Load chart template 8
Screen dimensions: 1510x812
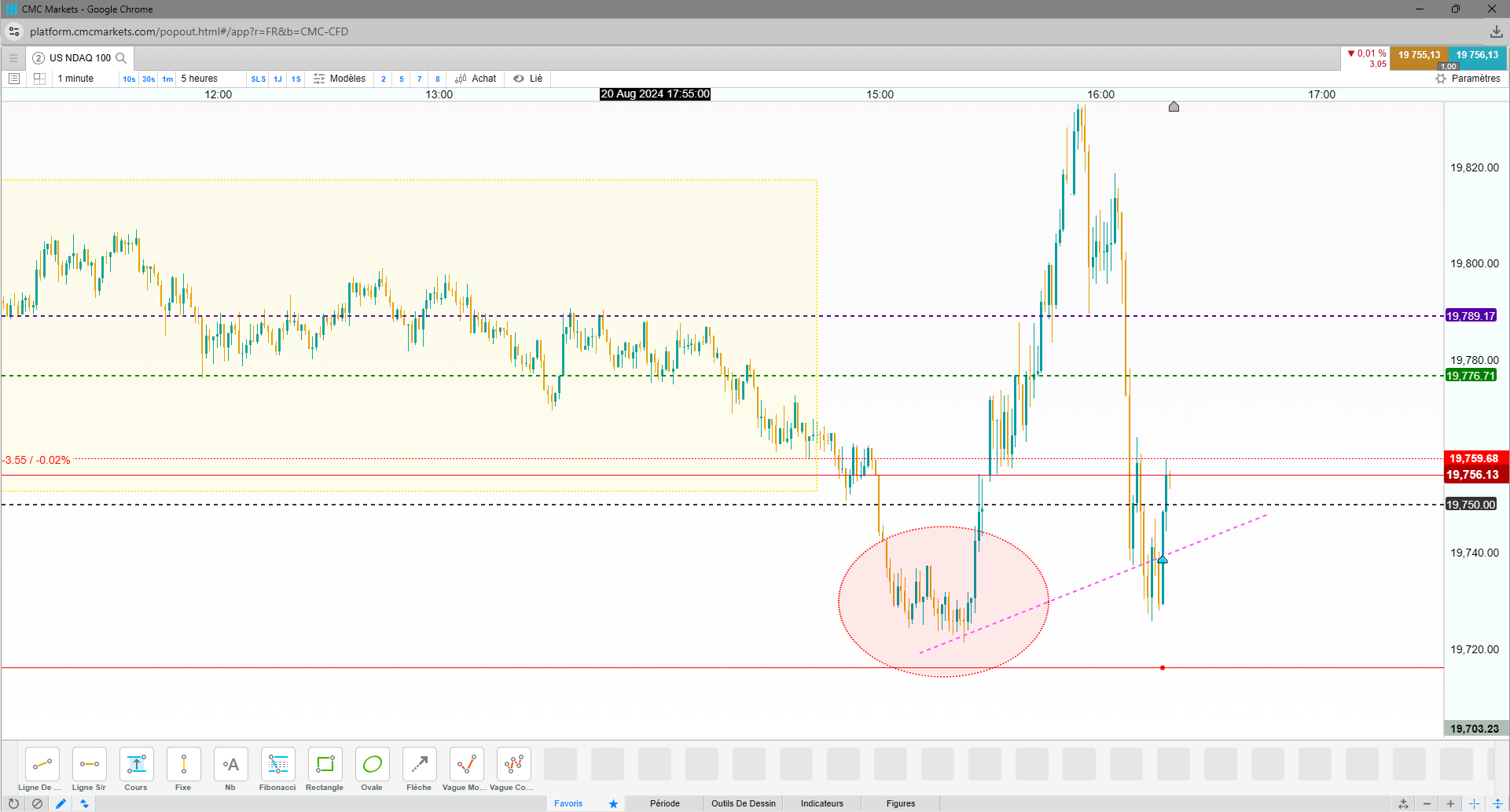(x=438, y=79)
